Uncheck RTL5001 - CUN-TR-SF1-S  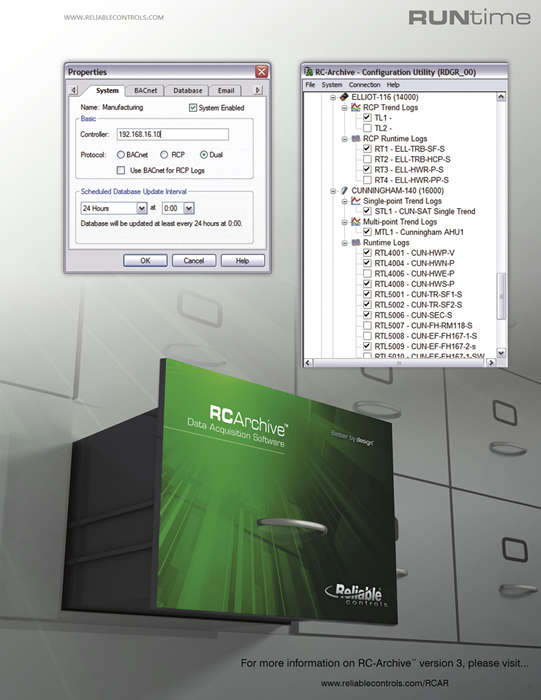click(x=367, y=294)
